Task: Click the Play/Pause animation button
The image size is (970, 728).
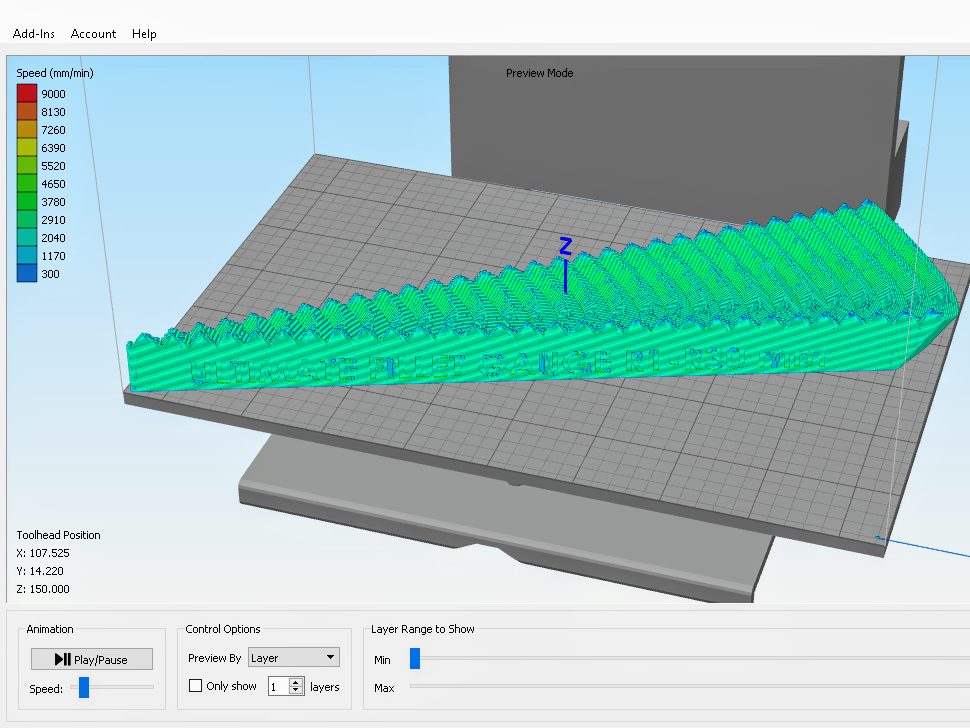Action: tap(92, 659)
